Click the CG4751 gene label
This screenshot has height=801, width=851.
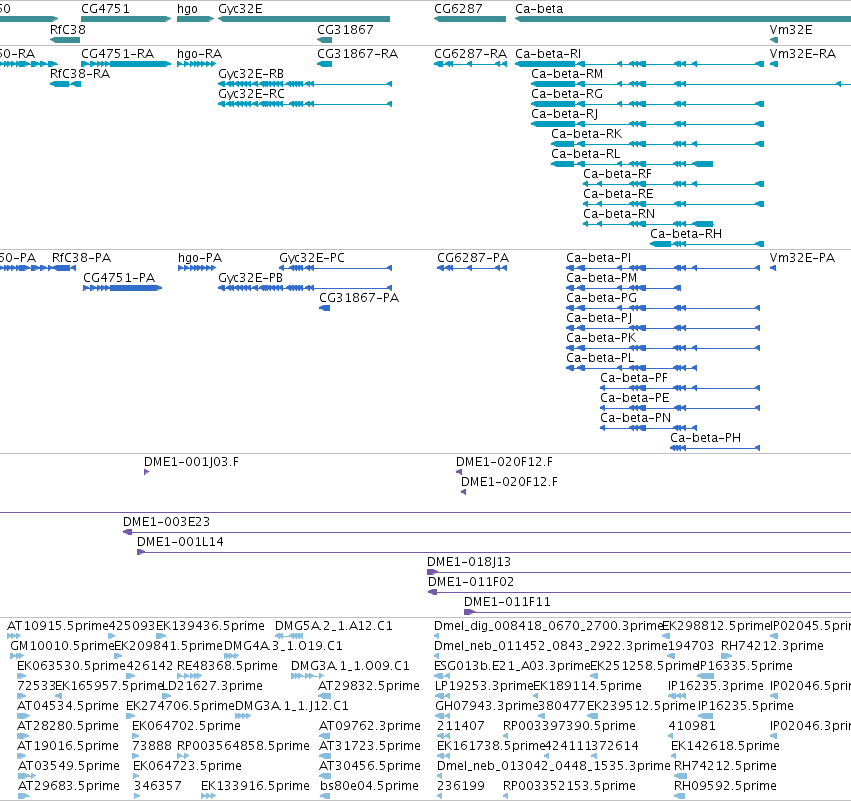tap(105, 9)
